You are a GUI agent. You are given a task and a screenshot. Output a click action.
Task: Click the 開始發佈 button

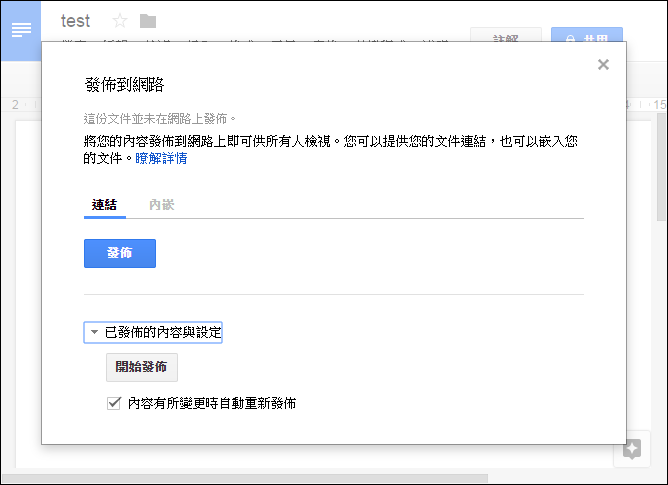coord(142,367)
